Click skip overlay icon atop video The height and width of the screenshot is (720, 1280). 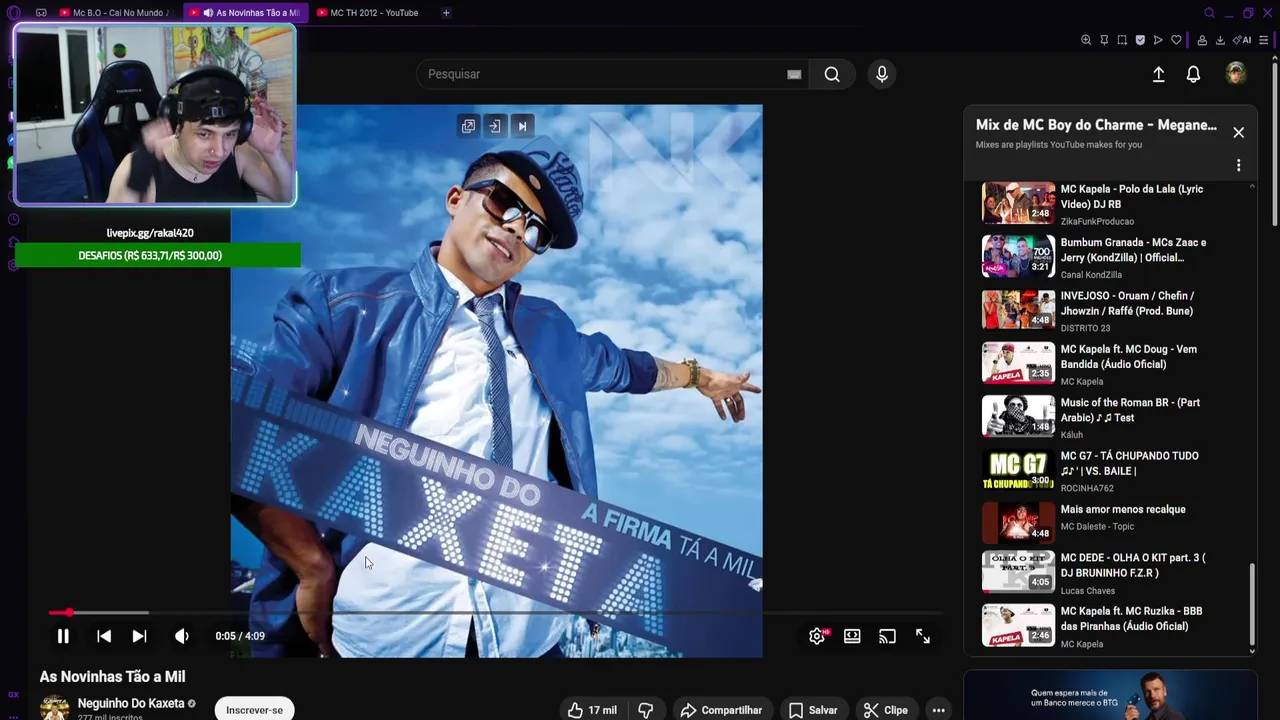pyautogui.click(x=522, y=126)
